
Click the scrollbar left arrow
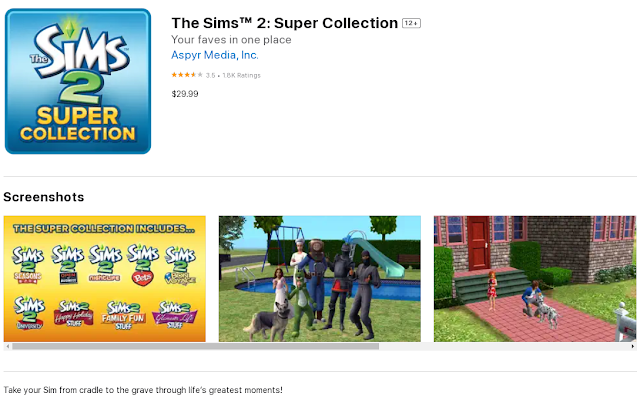pos(7,346)
